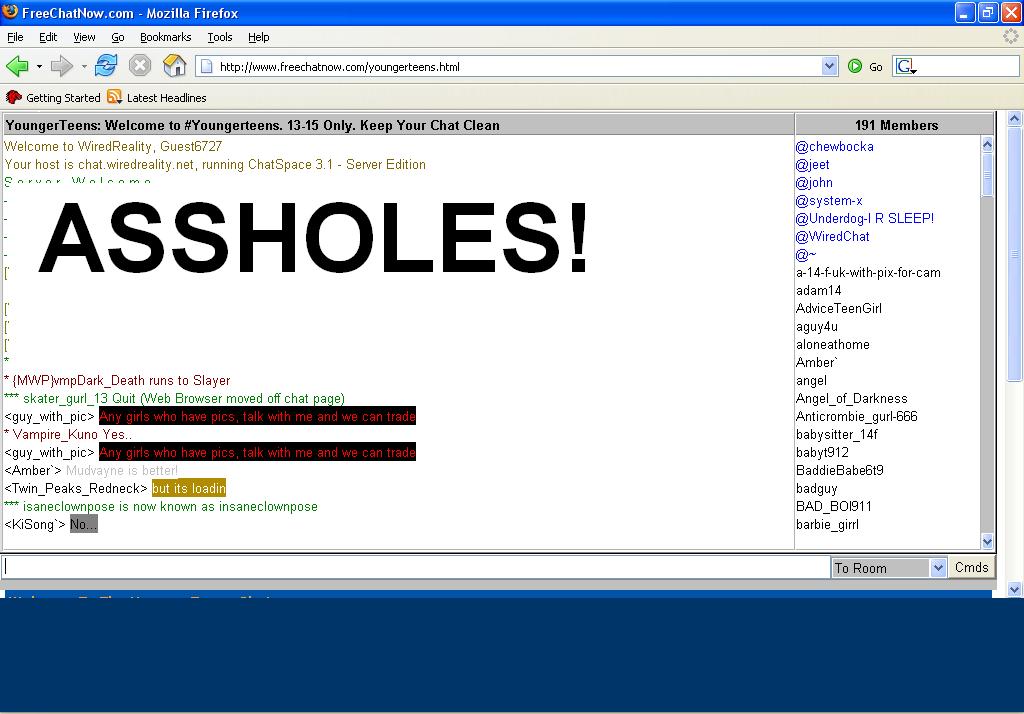
Task: Open the File menu
Action: [x=15, y=37]
